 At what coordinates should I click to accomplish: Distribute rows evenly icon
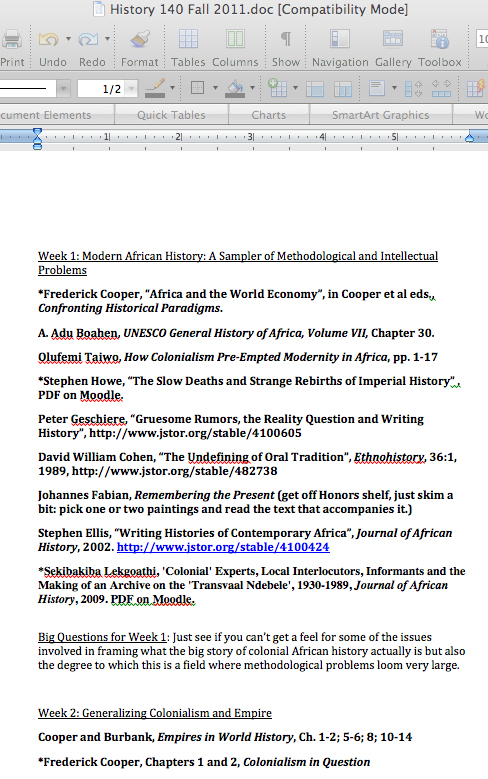click(x=413, y=88)
